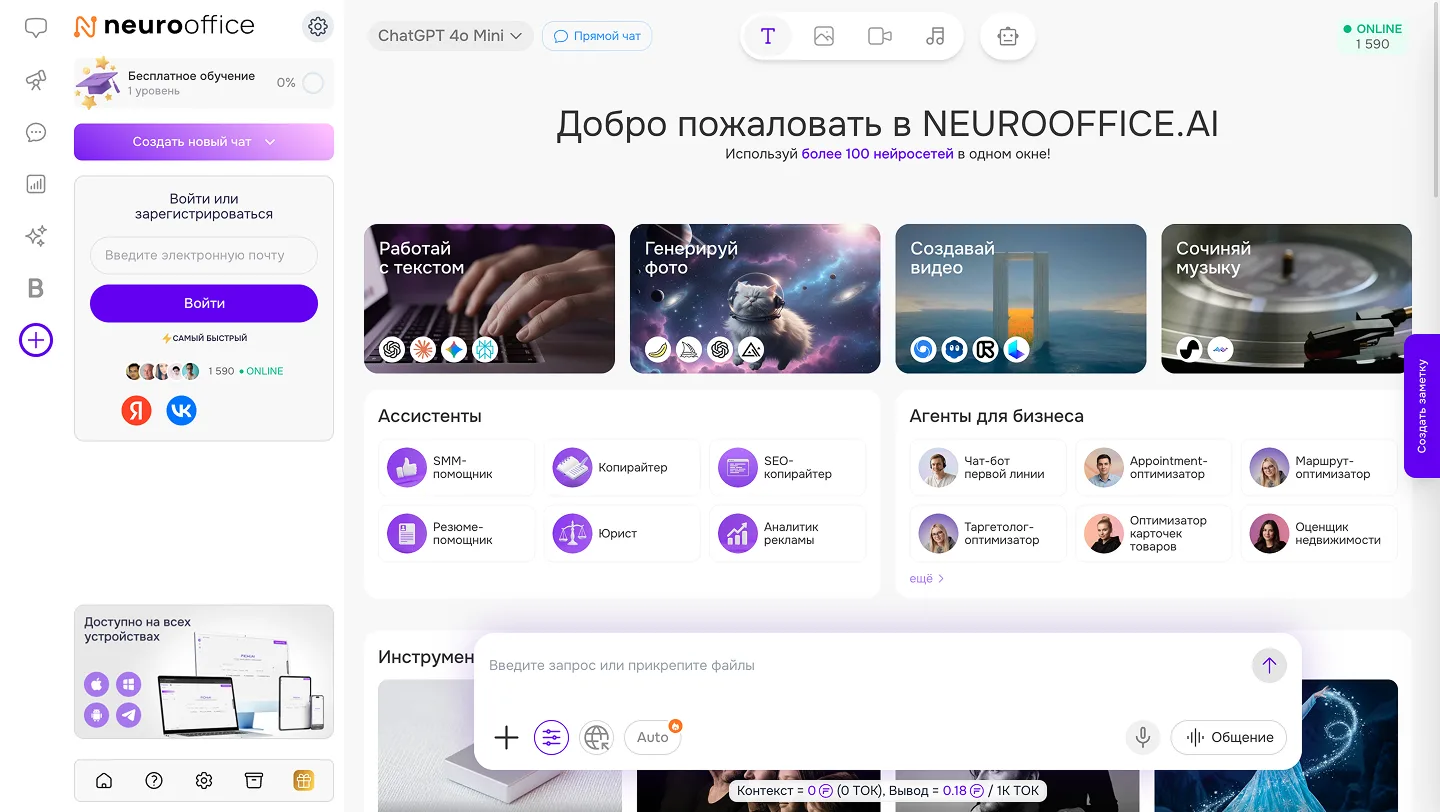Viewport: 1440px width, 812px height.
Task: Open settings gear next to neurooffice logo
Action: pyautogui.click(x=318, y=27)
